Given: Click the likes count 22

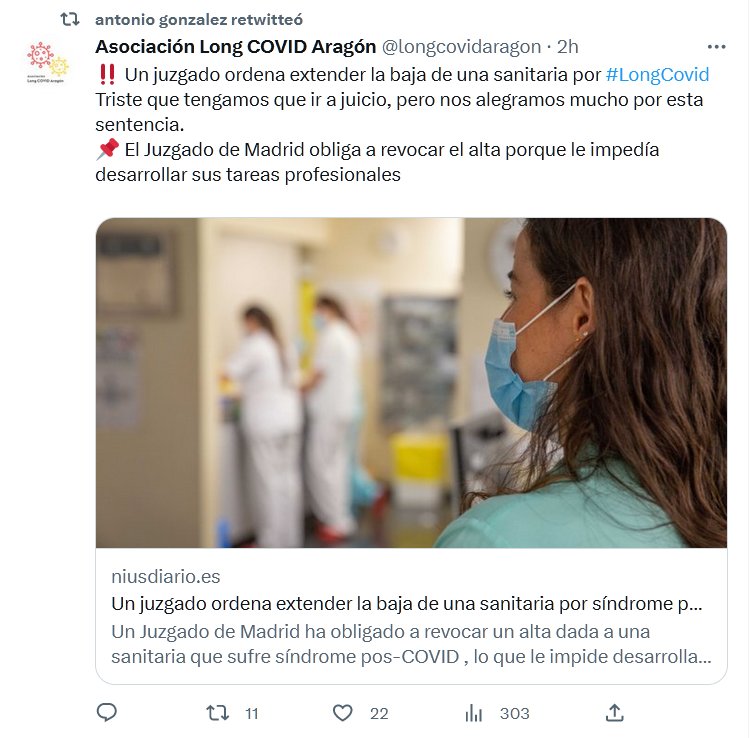Looking at the screenshot, I should [x=379, y=714].
